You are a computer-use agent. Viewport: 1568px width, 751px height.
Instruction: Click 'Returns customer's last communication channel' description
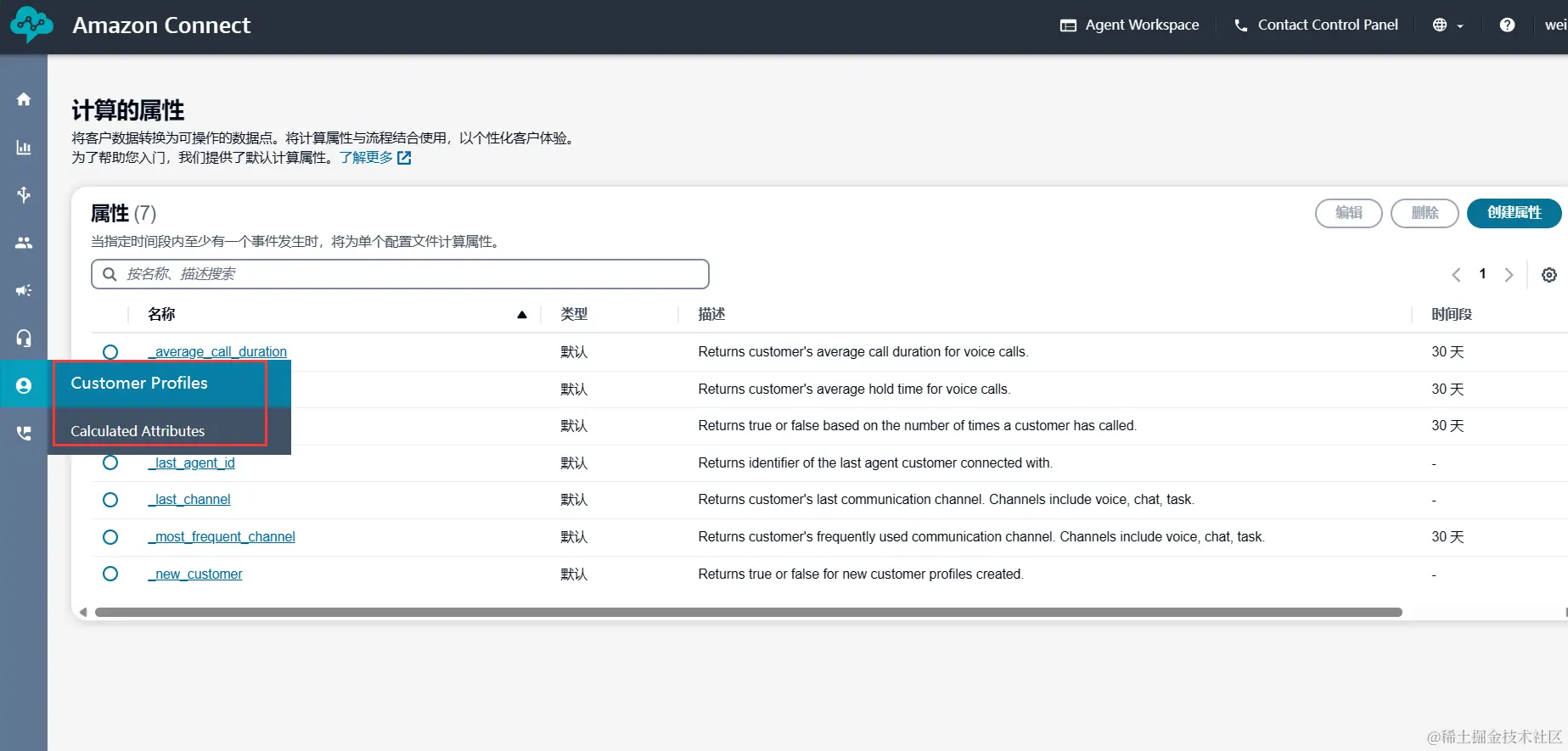tap(947, 500)
